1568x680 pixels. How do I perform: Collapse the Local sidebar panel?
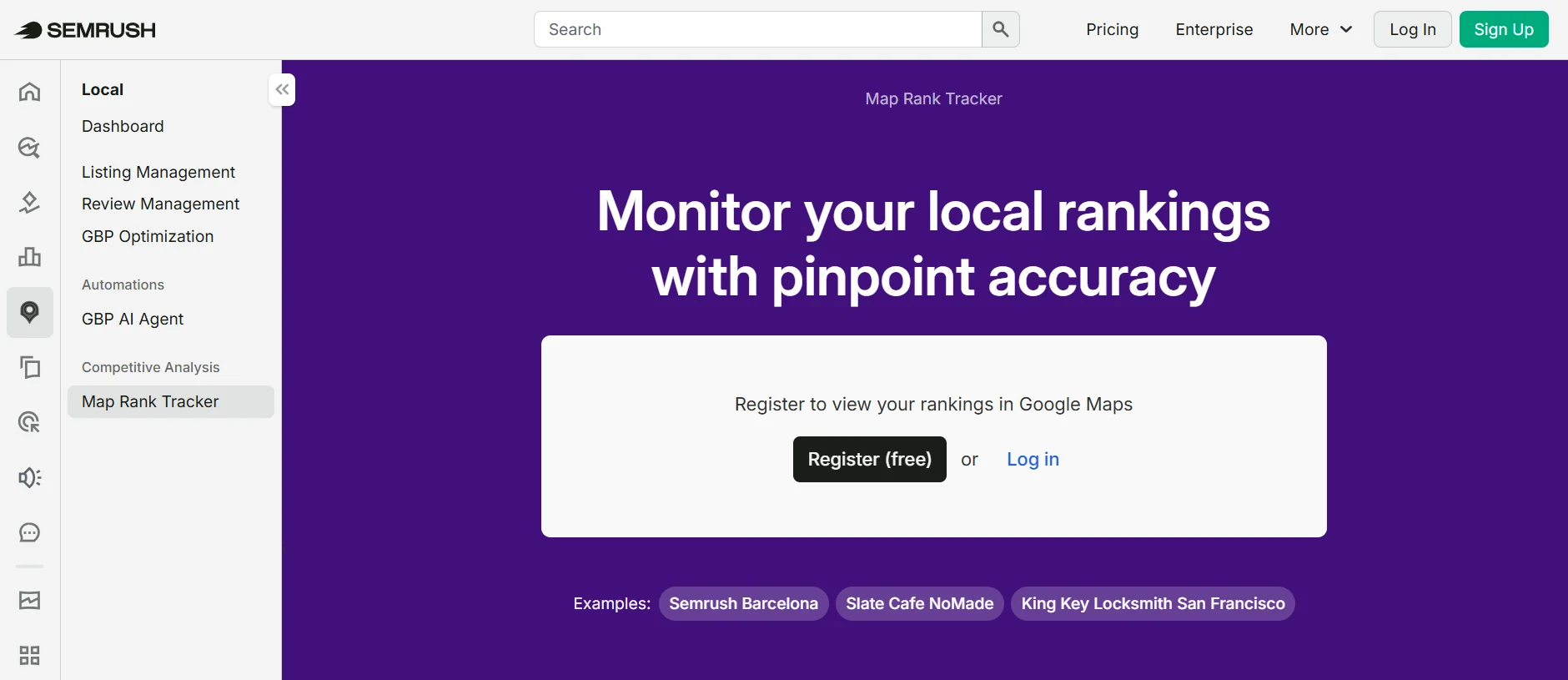[282, 89]
